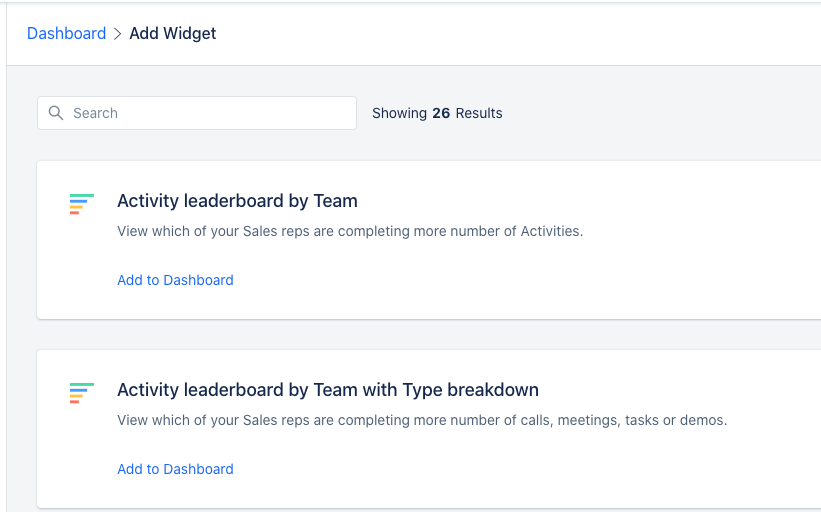Viewport: 821px width, 512px height.
Task: Focus the Search widgets input field
Action: point(197,113)
